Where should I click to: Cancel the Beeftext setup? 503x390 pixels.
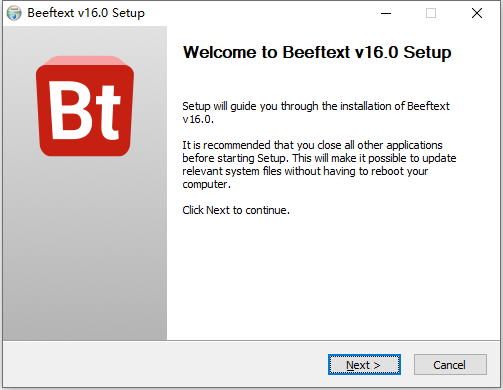pos(450,365)
